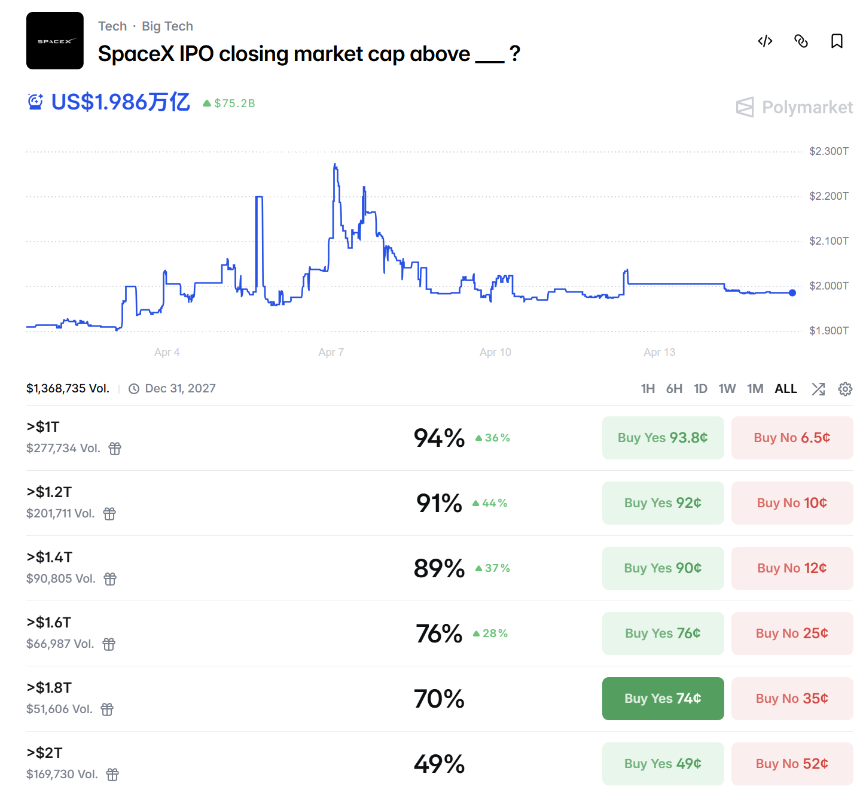The height and width of the screenshot is (792, 860).
Task: Click the gift icon next to >$2T volume
Action: coord(111,774)
